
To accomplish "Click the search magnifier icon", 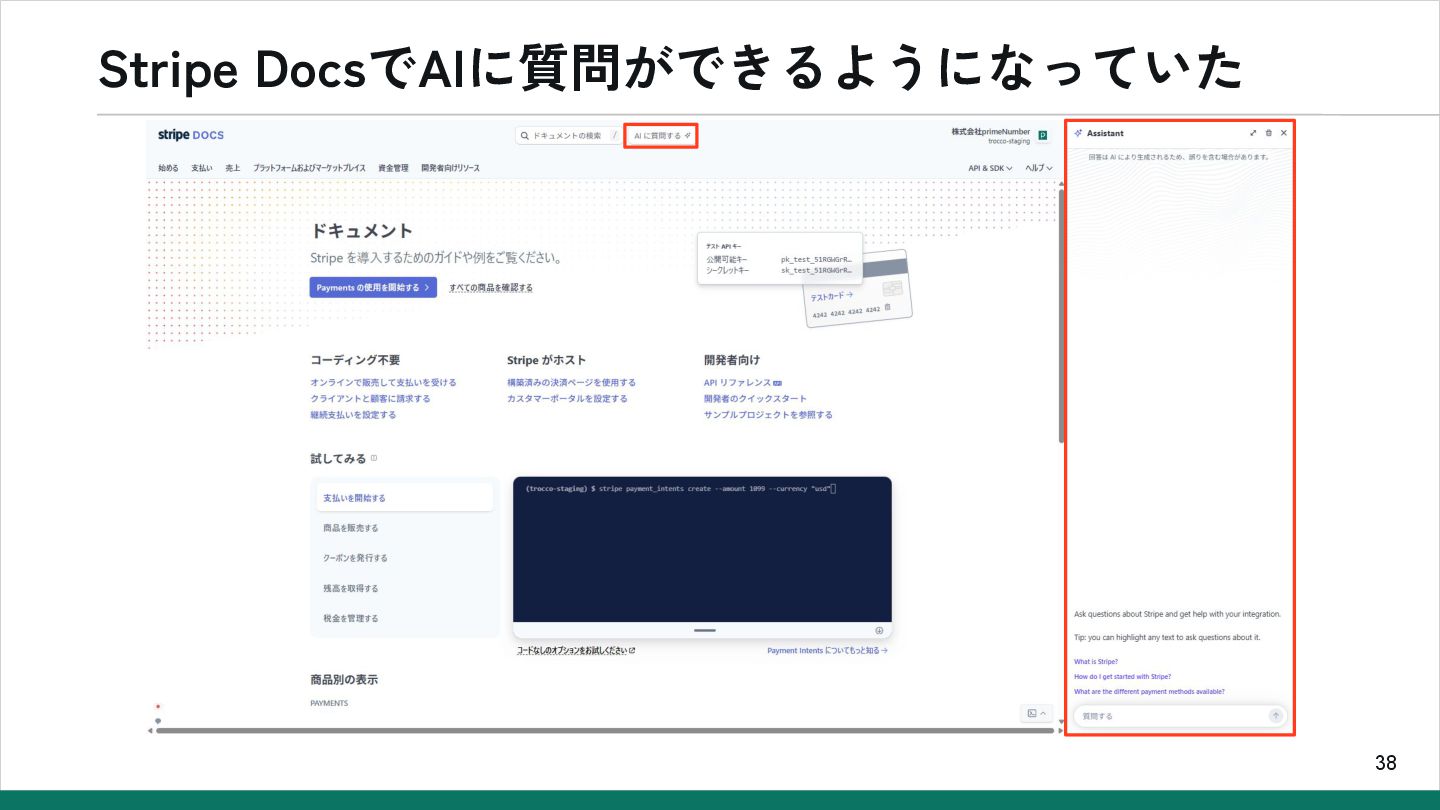I will tap(525, 135).
